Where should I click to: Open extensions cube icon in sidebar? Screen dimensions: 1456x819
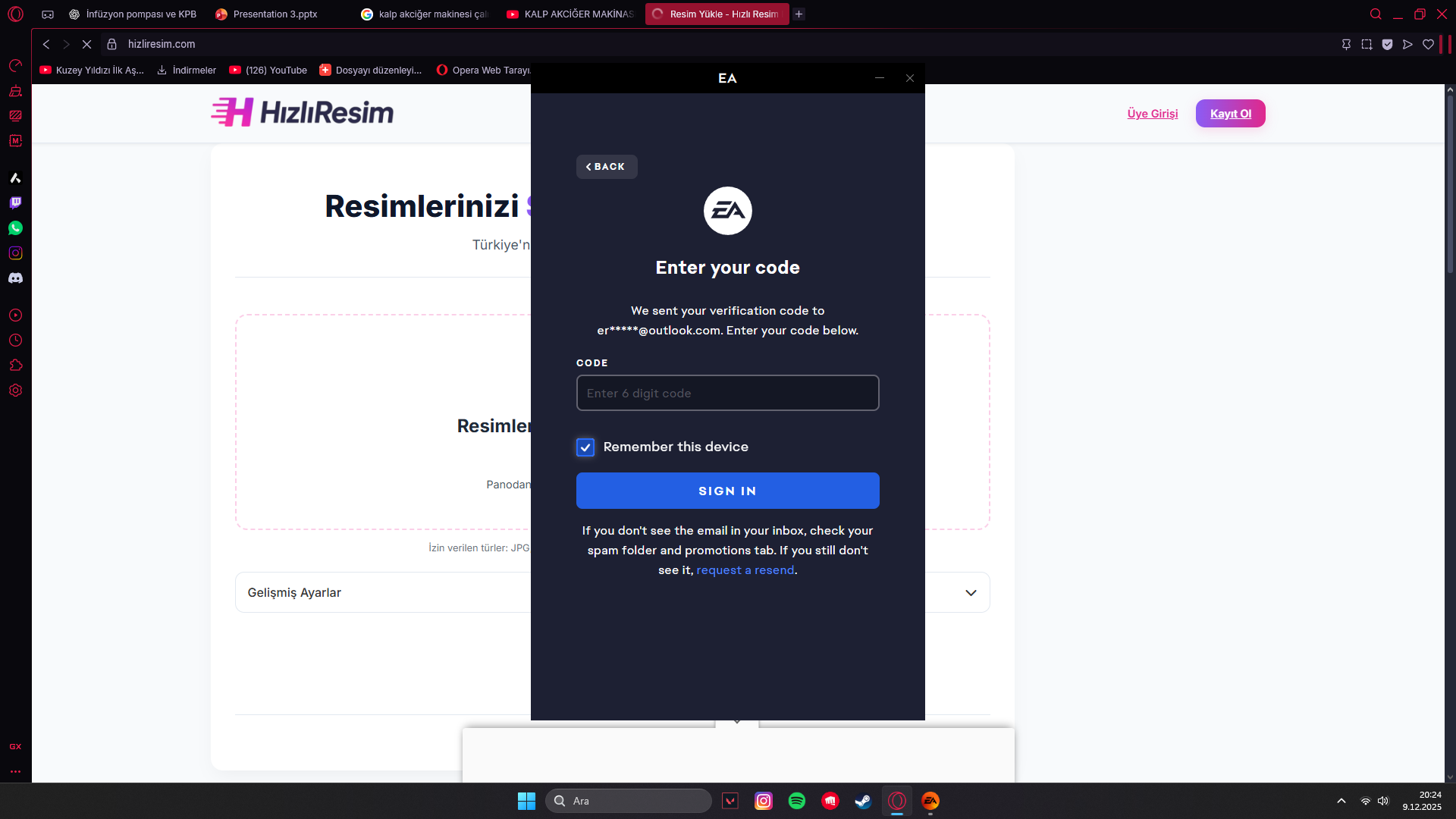[x=15, y=365]
